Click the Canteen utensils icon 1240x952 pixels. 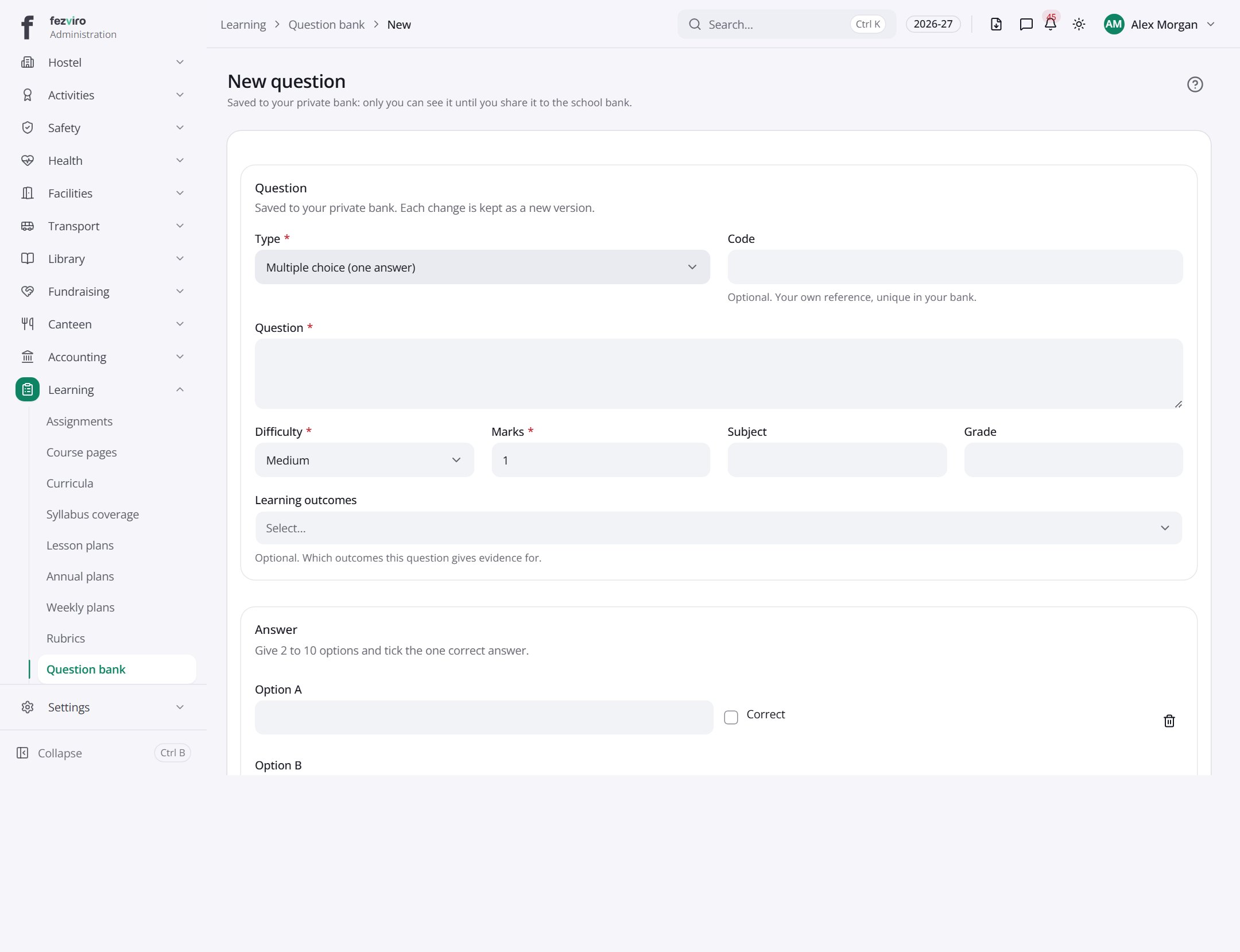coord(28,324)
